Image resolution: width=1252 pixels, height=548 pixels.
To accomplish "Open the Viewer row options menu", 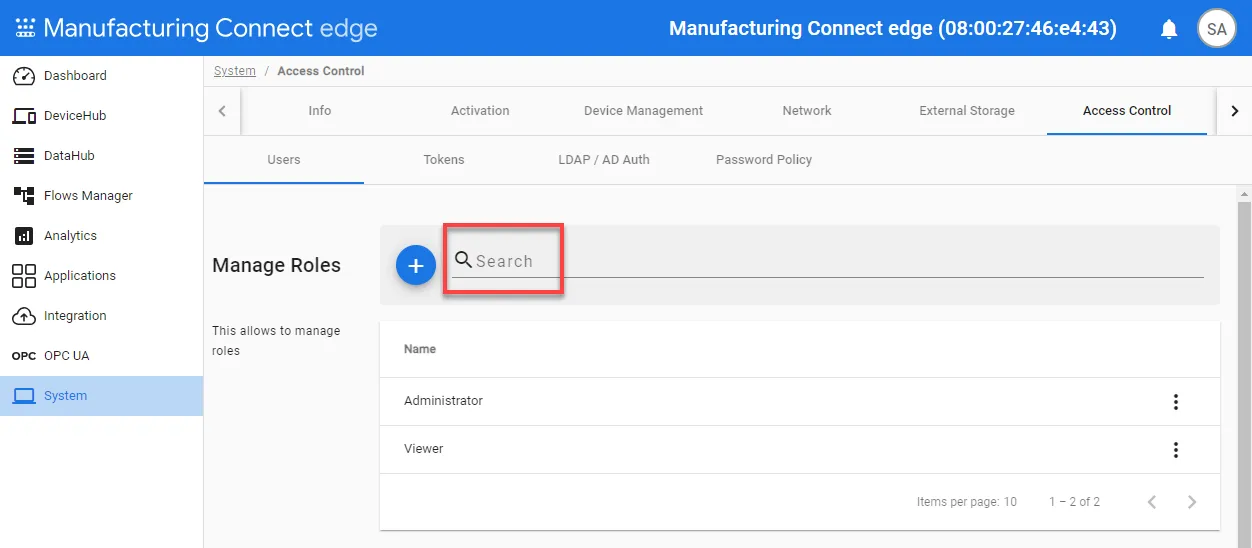I will [1176, 450].
